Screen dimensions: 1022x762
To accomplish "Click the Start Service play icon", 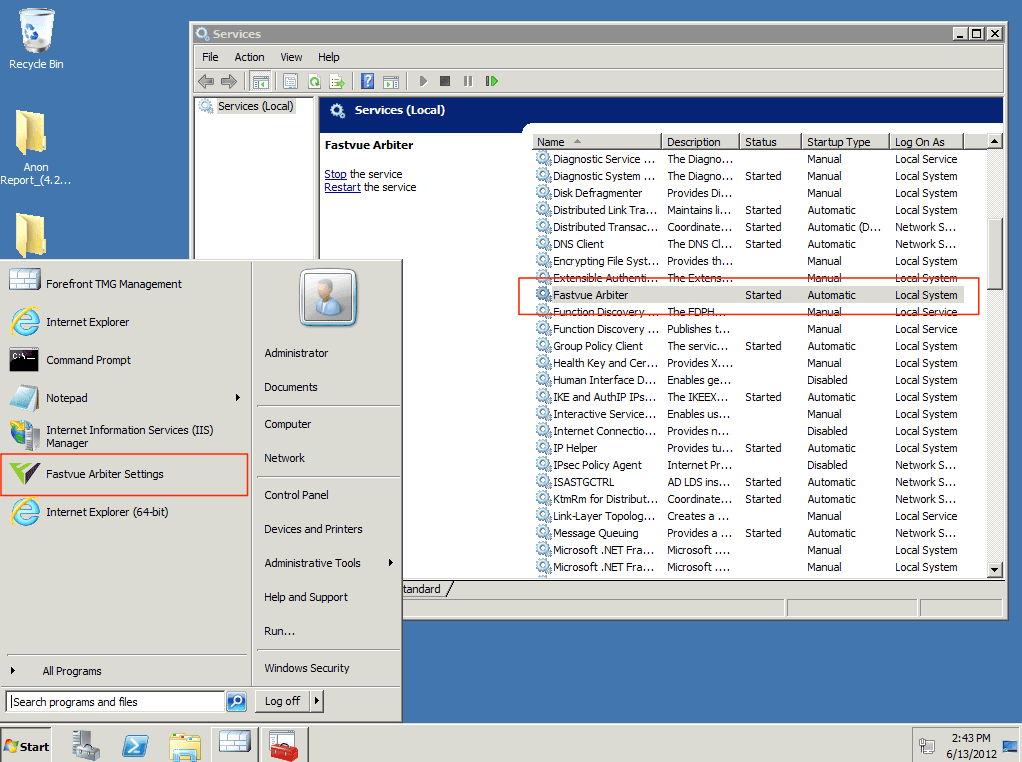I will (423, 81).
